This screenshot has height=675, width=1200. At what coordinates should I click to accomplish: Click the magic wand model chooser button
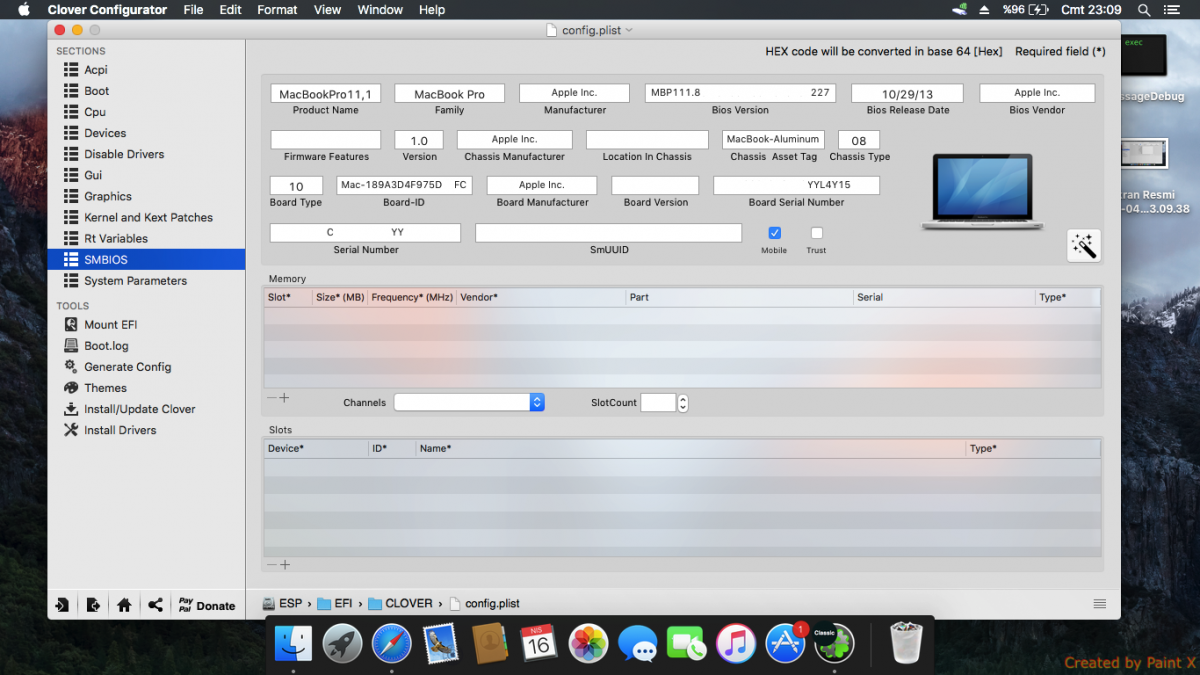pos(1083,245)
